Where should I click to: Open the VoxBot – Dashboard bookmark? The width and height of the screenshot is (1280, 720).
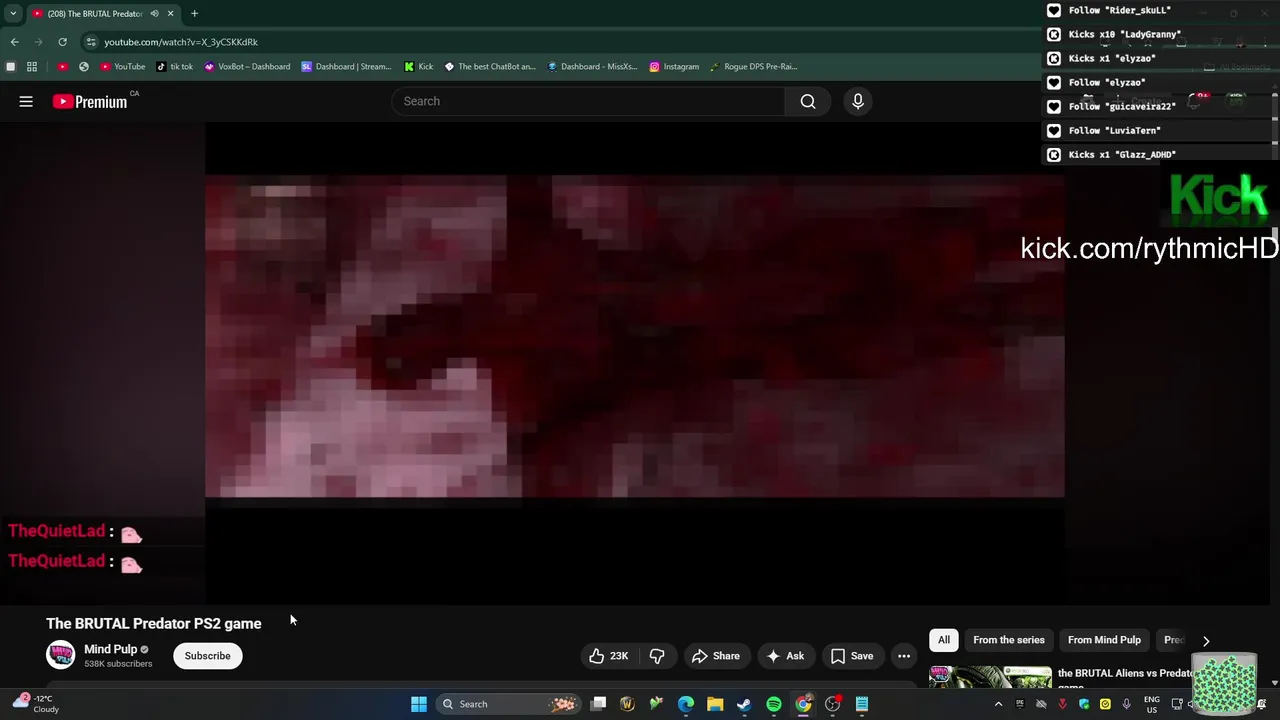tap(247, 67)
